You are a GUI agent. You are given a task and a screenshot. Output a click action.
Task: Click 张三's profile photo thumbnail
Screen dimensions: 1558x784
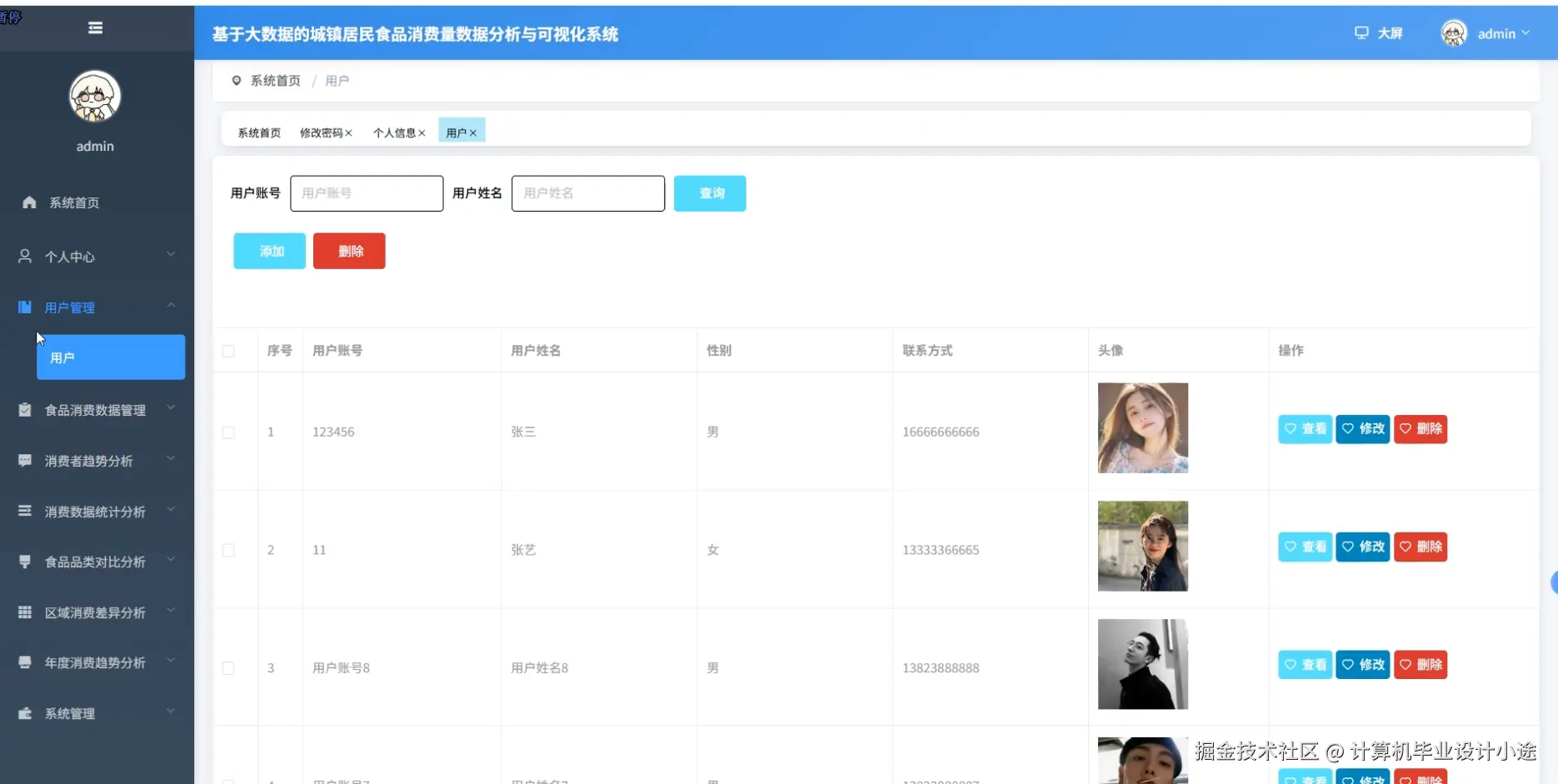1142,427
